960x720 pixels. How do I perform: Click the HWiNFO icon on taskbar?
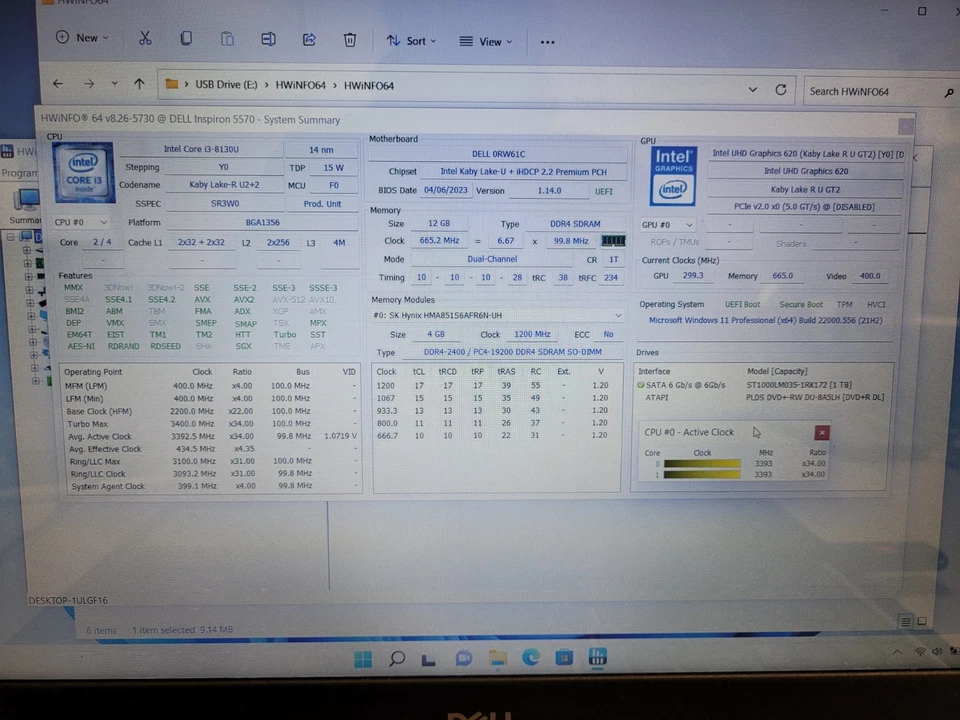click(x=597, y=657)
